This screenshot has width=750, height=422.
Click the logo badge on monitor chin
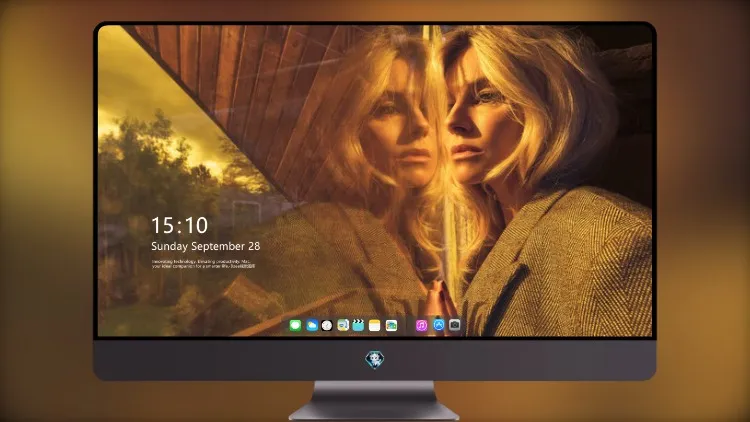pyautogui.click(x=375, y=360)
